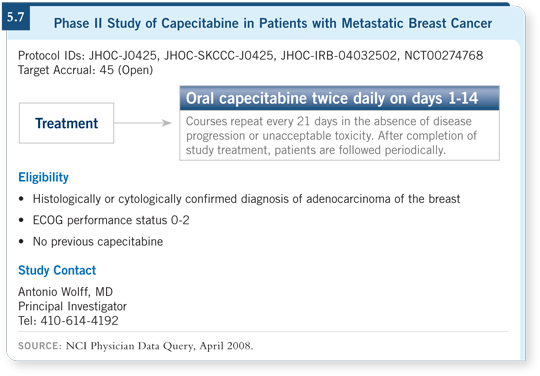Click the No previous capecitabine item

[x=98, y=241]
